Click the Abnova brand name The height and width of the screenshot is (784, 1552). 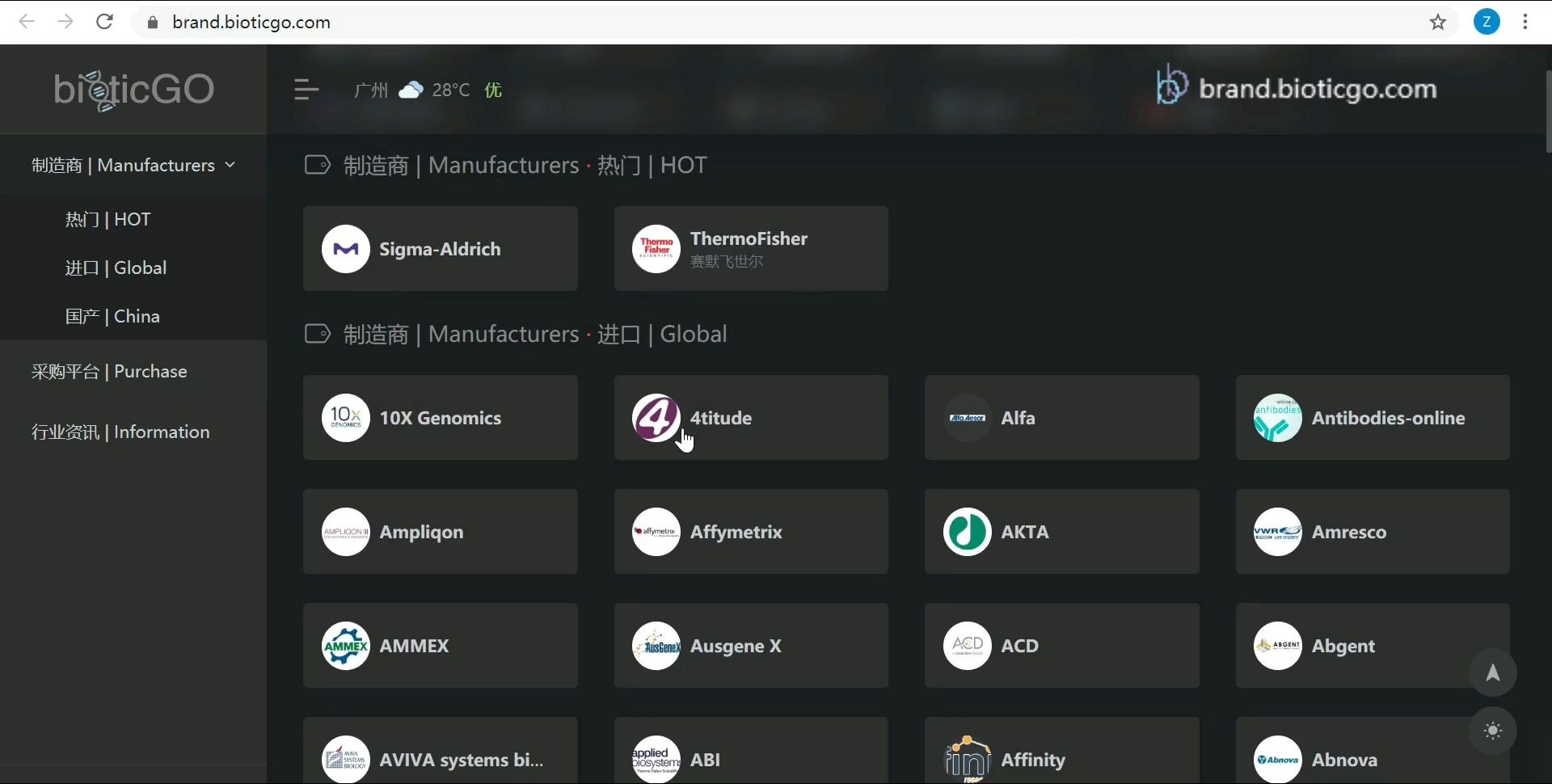pos(1345,760)
